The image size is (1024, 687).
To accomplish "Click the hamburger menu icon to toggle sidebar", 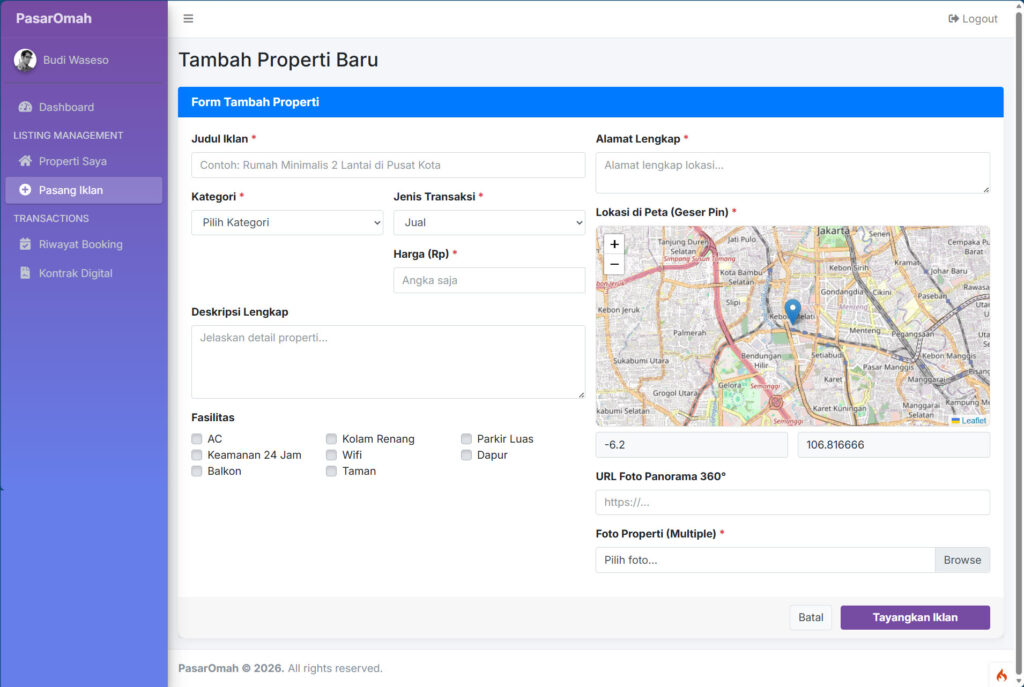I will pos(188,19).
